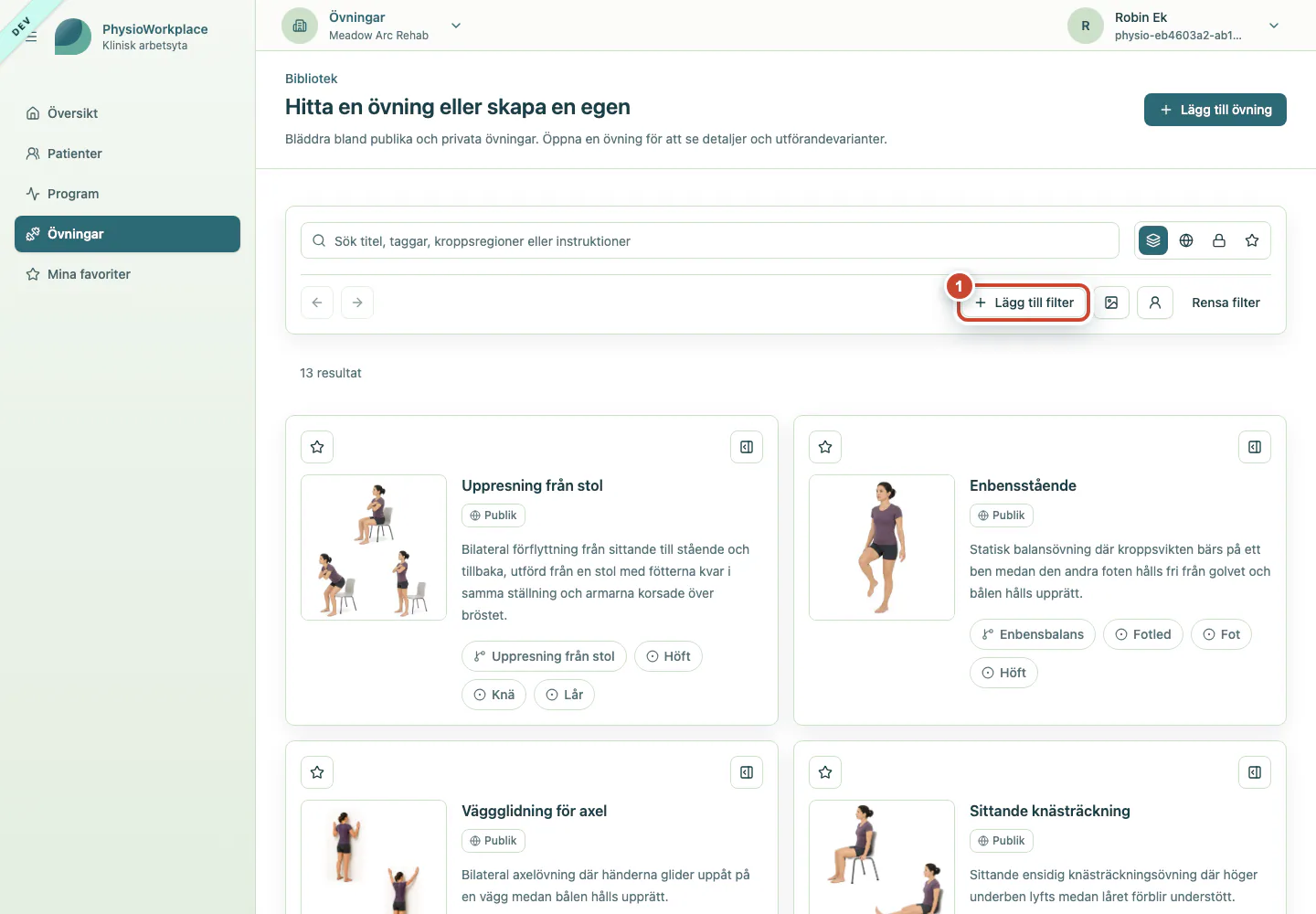The image size is (1316, 914).
Task: Toggle the public globe filter
Action: [x=1186, y=240]
